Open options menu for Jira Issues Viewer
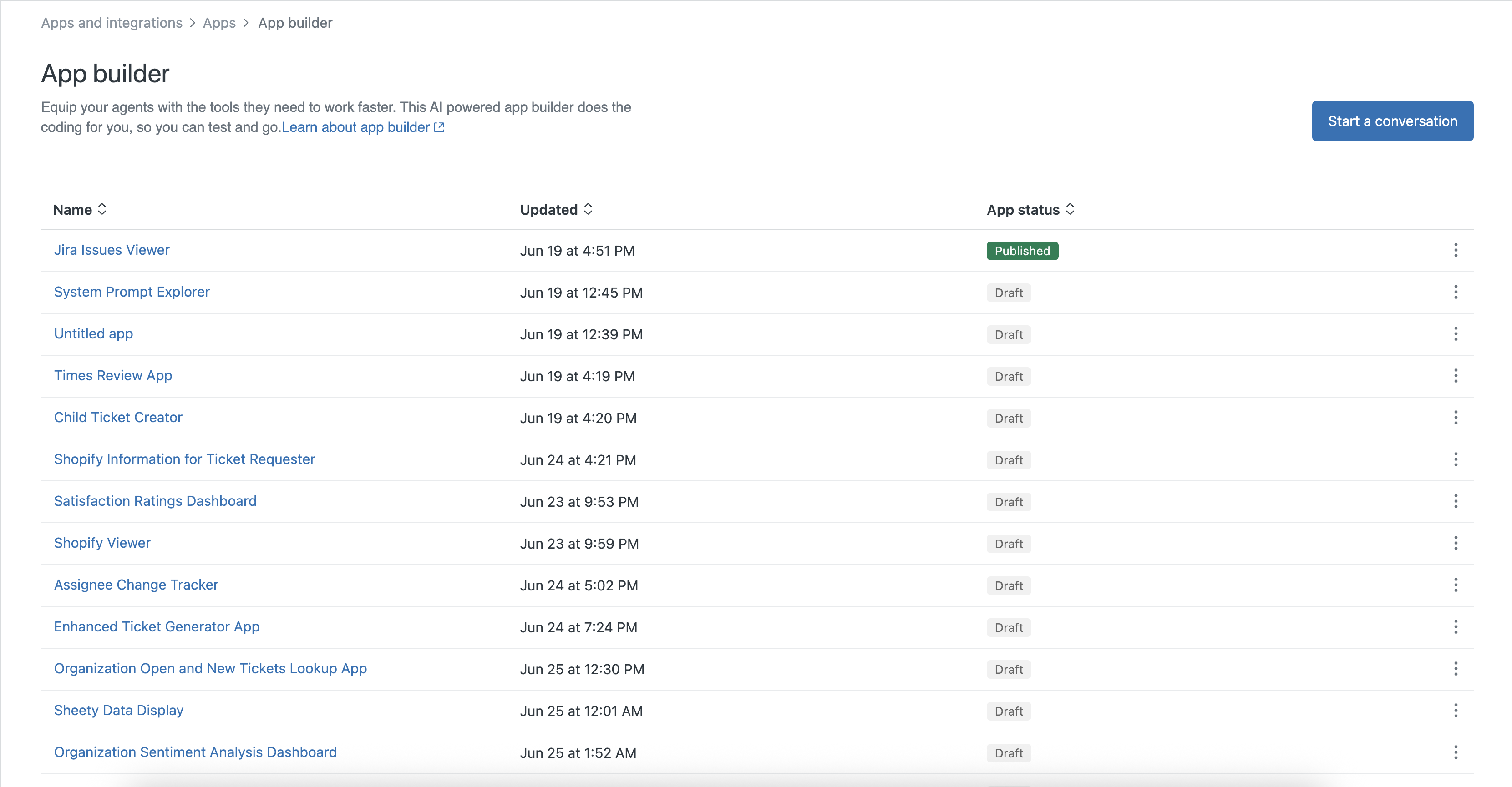 coord(1456,250)
